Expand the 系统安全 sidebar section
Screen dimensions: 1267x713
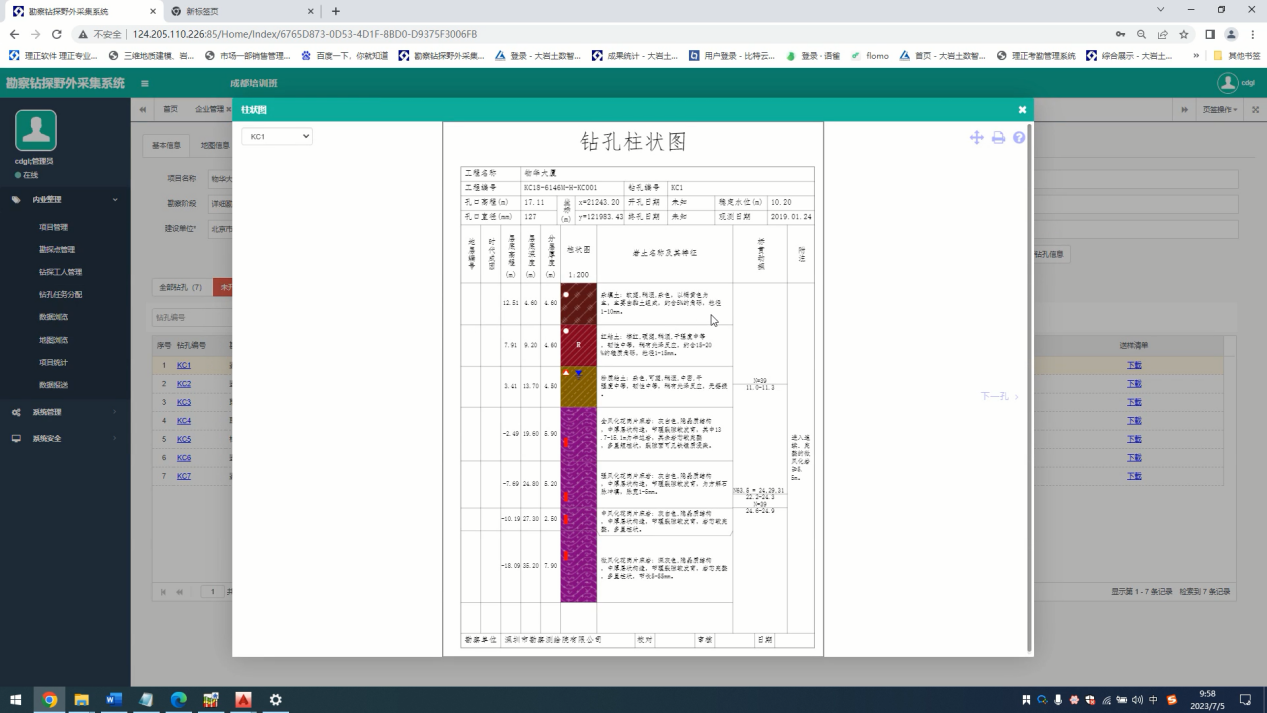pos(65,439)
